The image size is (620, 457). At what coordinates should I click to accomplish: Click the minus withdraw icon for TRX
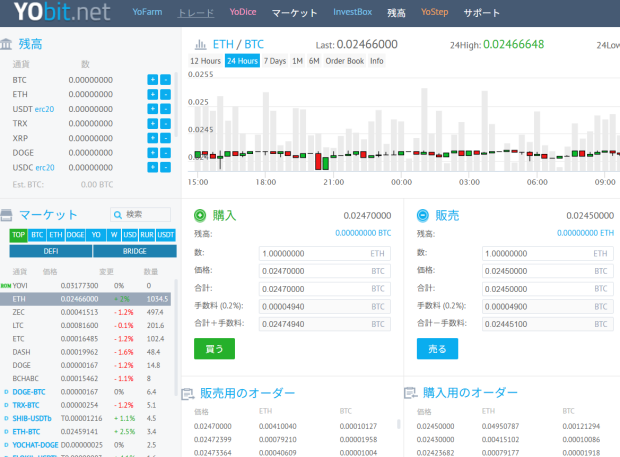point(166,124)
